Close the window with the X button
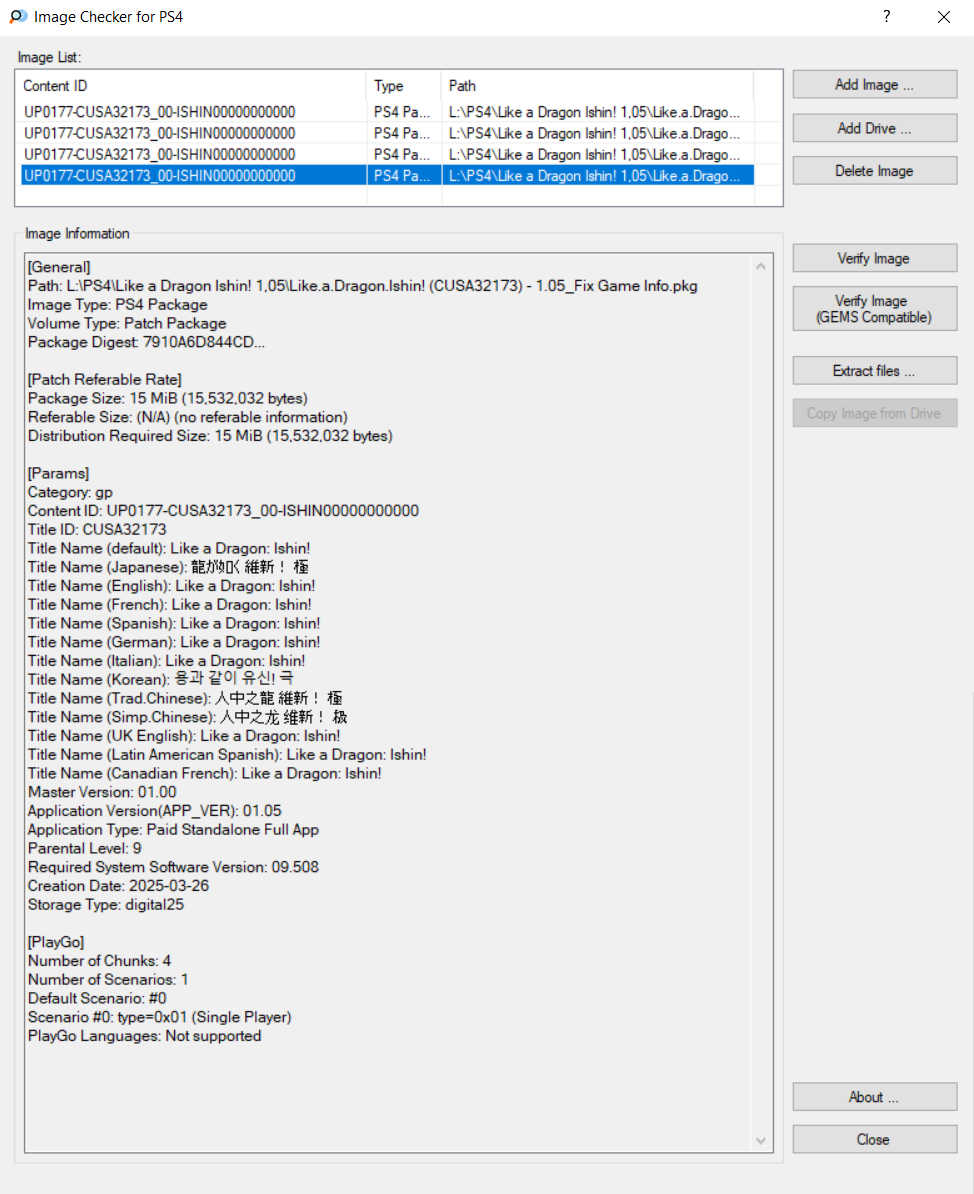 944,17
